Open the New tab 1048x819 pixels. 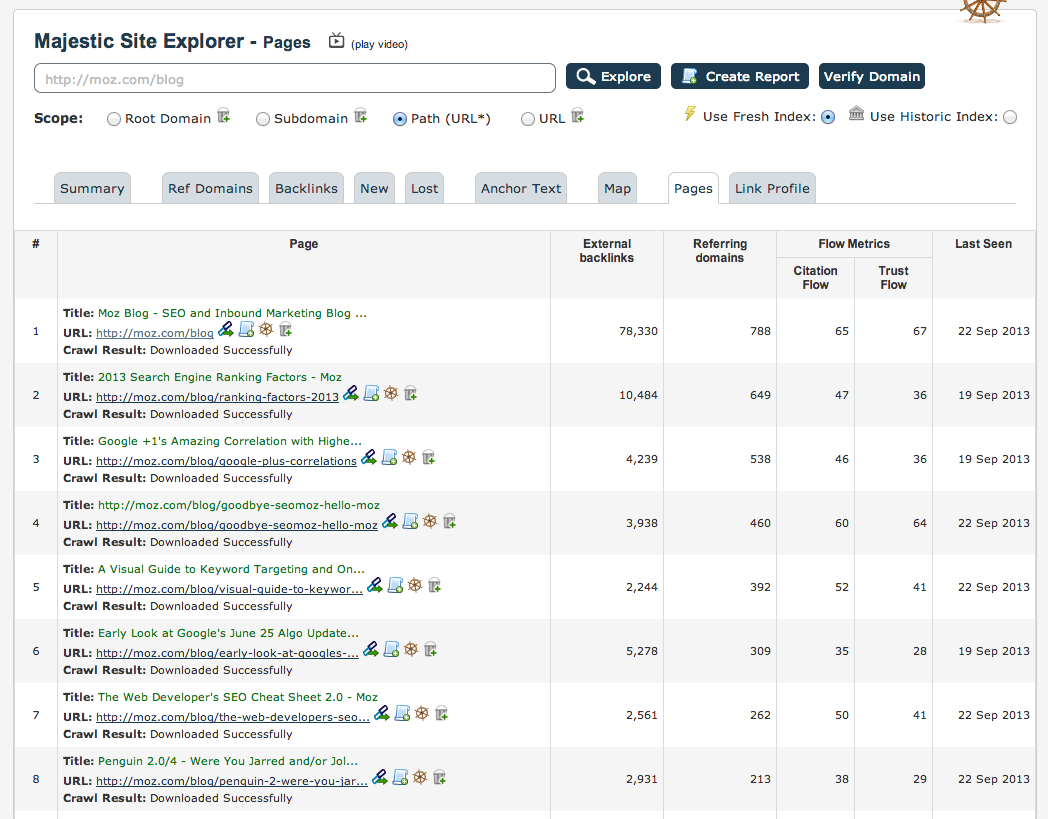coord(374,188)
